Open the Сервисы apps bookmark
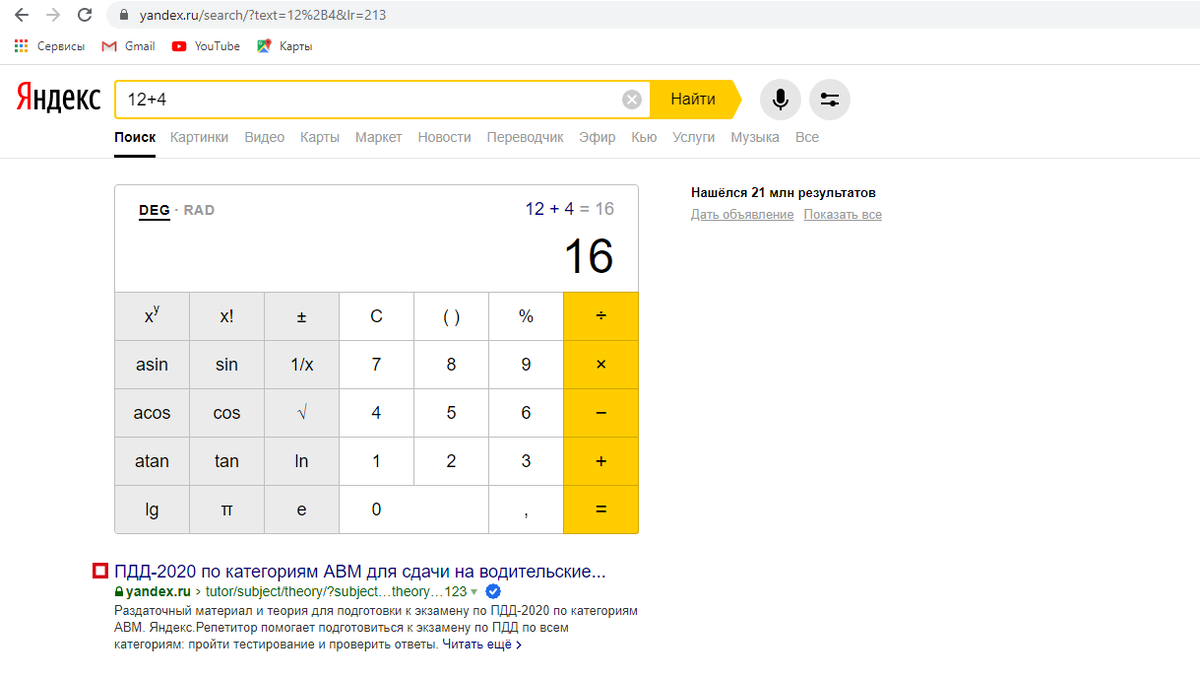1200x680 pixels. pyautogui.click(x=50, y=46)
